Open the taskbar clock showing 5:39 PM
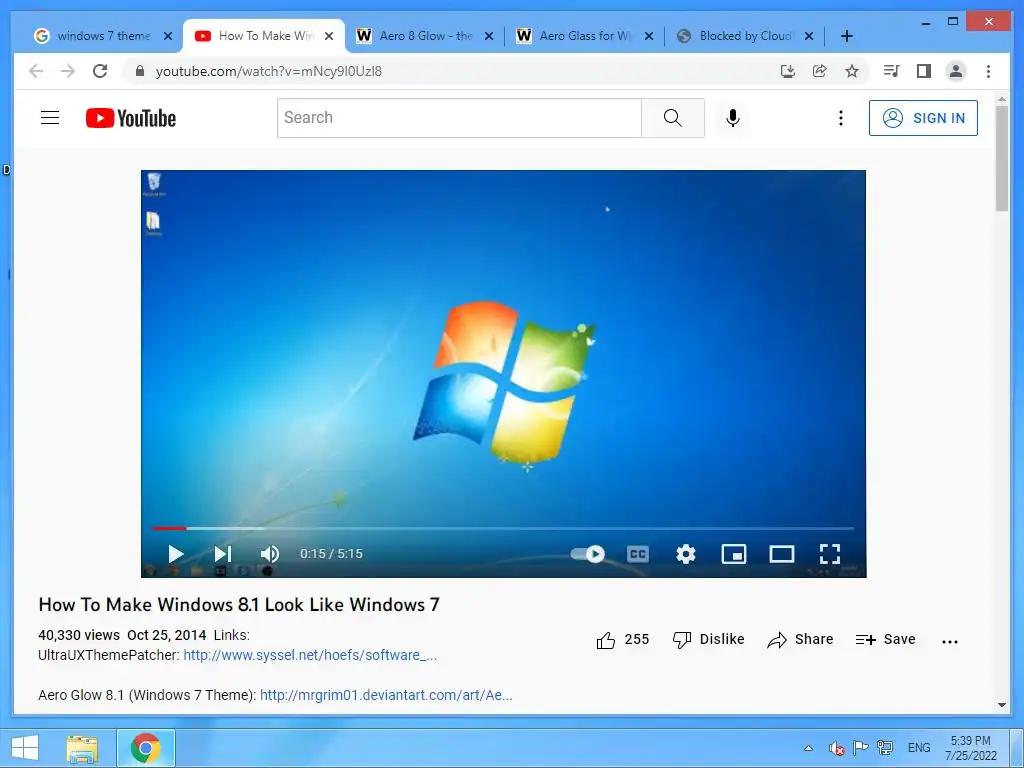Screen dimensions: 1024x768 coord(970,748)
